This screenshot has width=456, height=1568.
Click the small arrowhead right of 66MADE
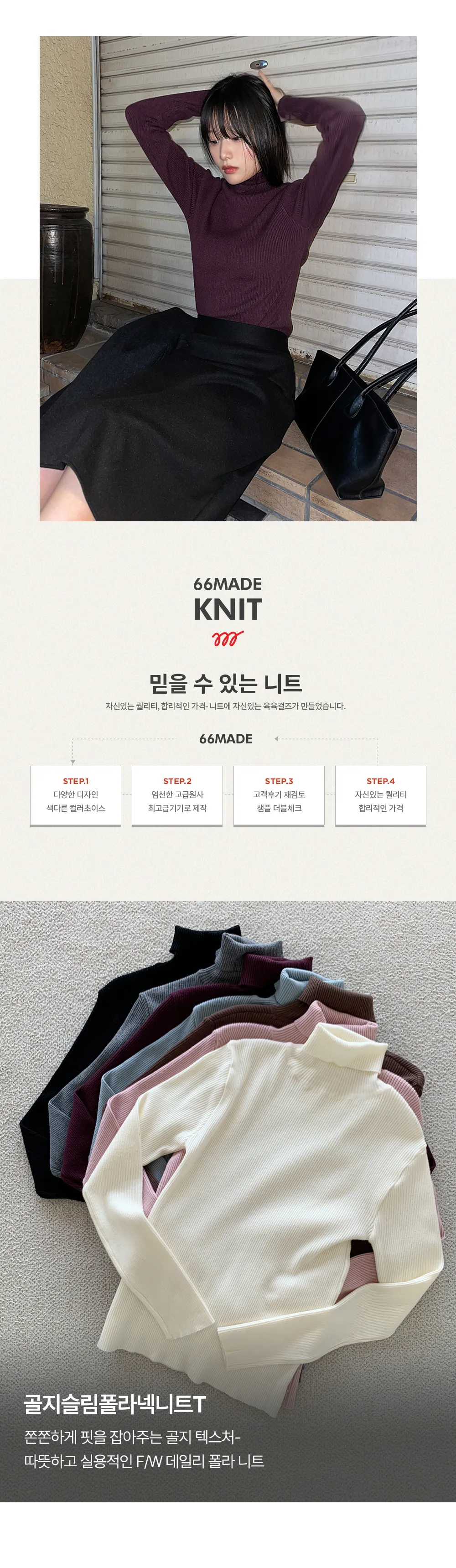click(276, 738)
